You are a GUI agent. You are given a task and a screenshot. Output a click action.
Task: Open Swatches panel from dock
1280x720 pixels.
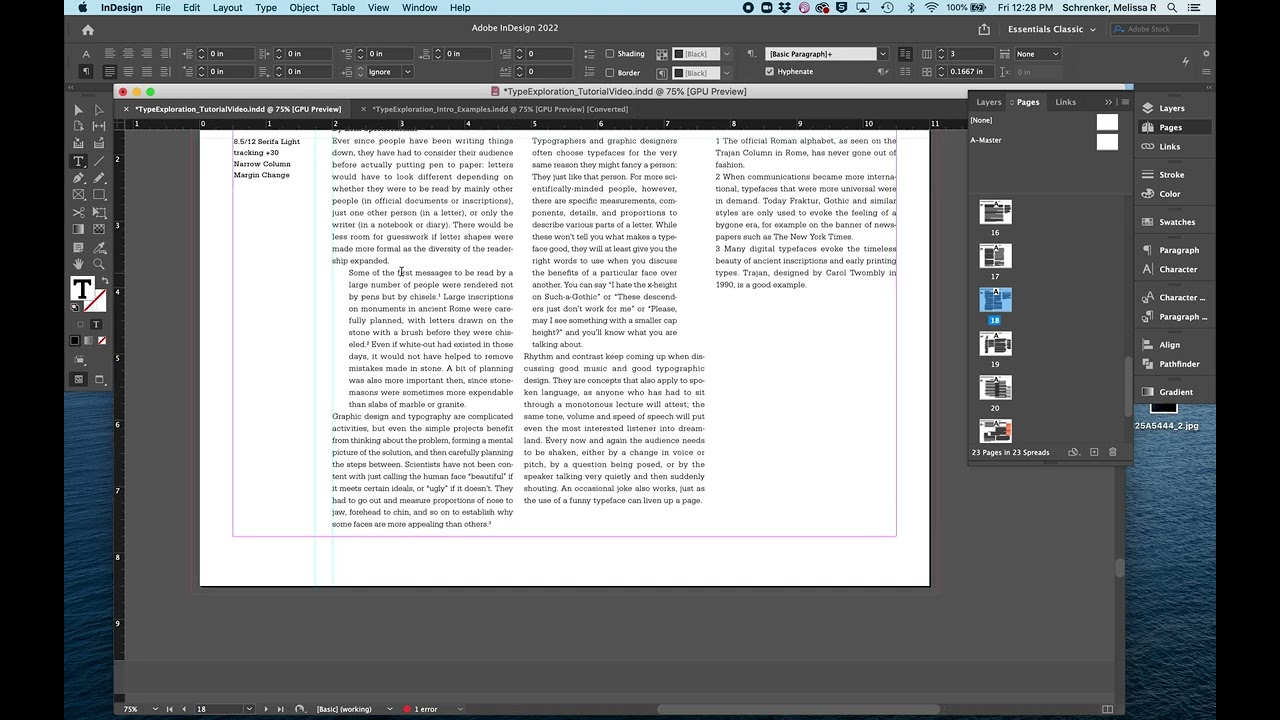pyautogui.click(x=1176, y=222)
